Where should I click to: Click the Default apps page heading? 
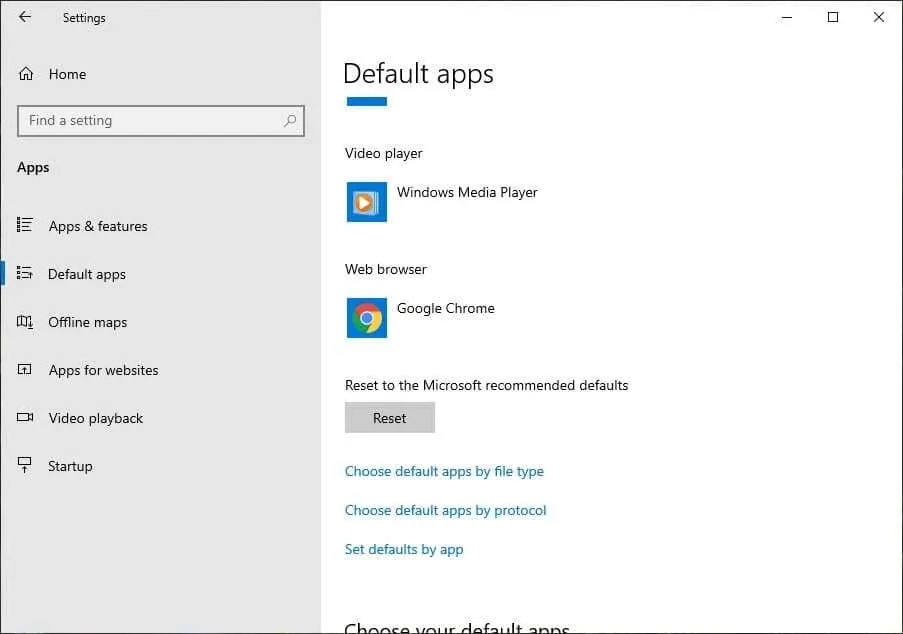(418, 74)
